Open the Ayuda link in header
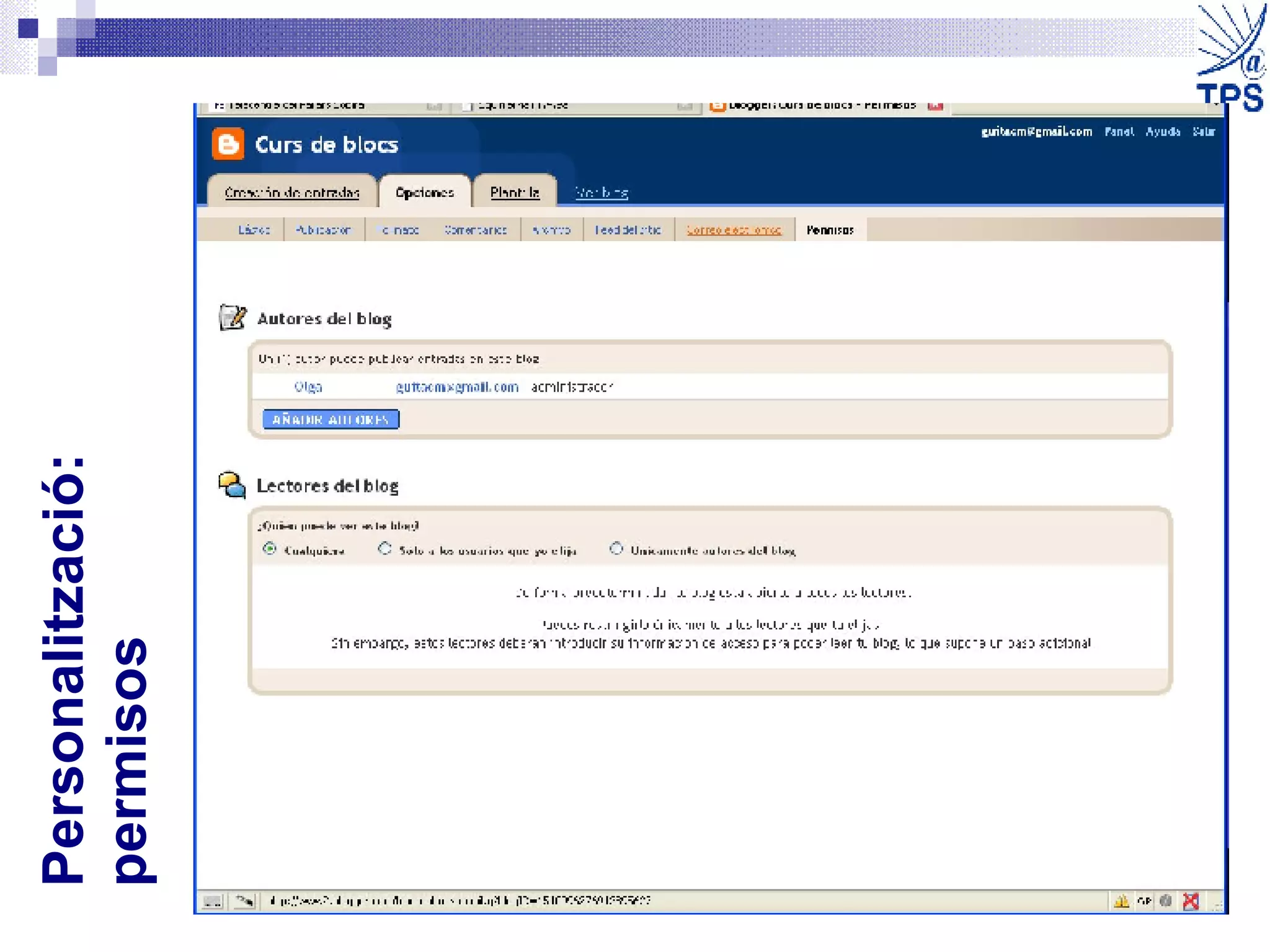 pos(1162,131)
